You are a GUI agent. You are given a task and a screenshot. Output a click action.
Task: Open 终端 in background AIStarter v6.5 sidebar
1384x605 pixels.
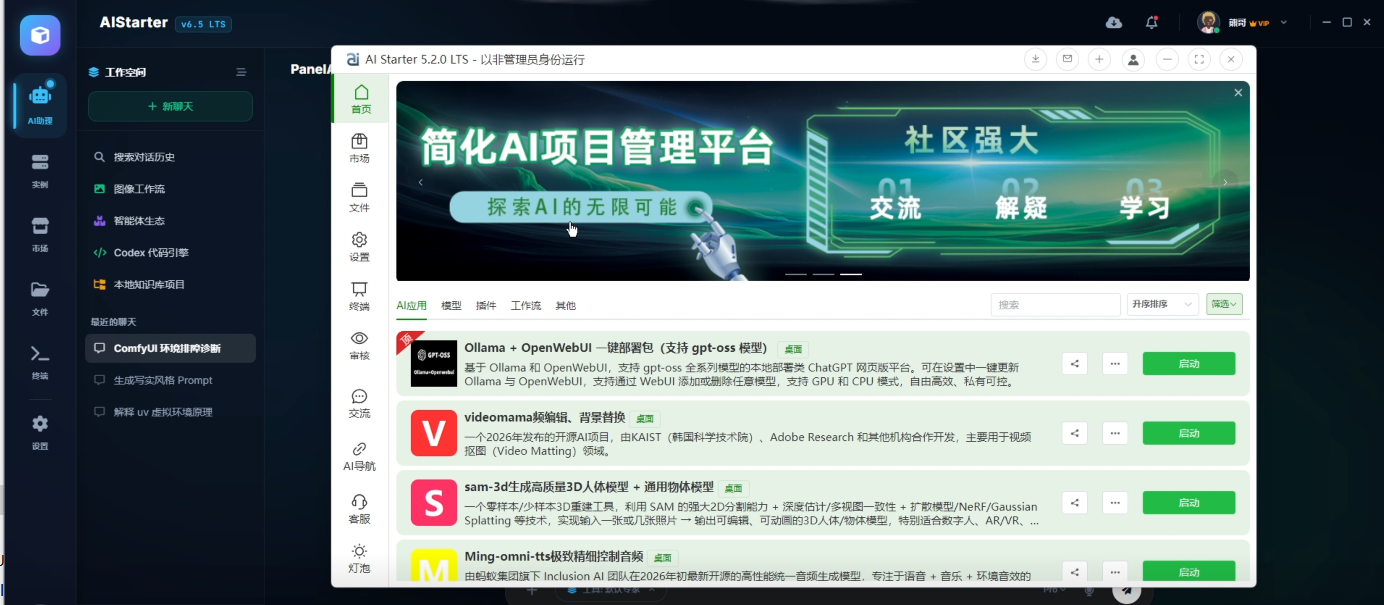click(40, 362)
